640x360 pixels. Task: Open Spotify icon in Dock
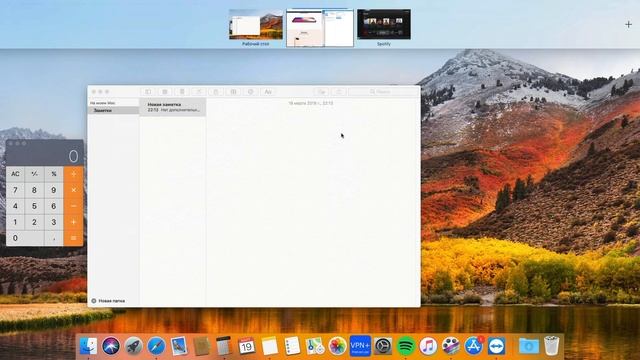pyautogui.click(x=405, y=346)
